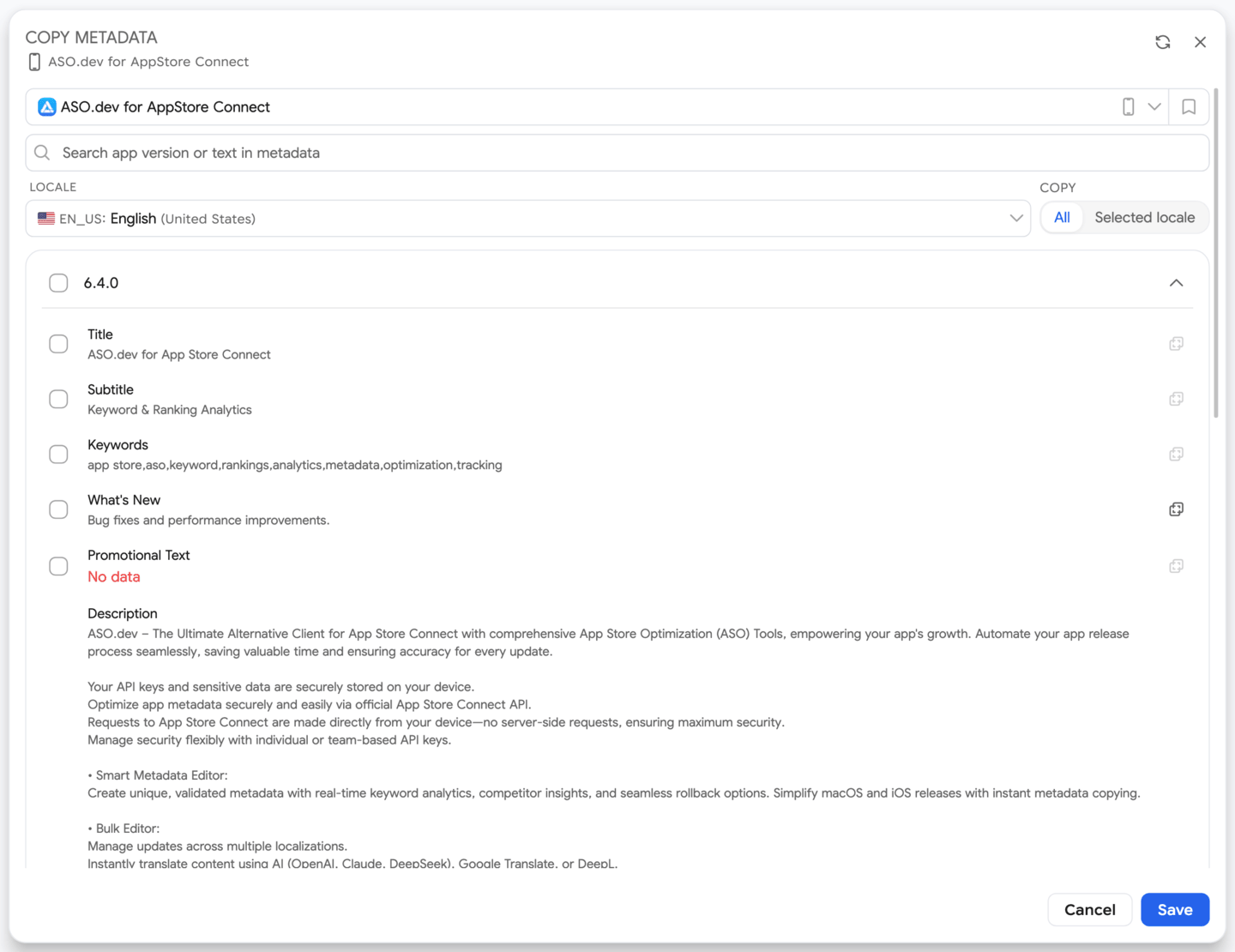Select the Keywords checkbox
Viewport: 1235px width, 952px height.
point(58,454)
